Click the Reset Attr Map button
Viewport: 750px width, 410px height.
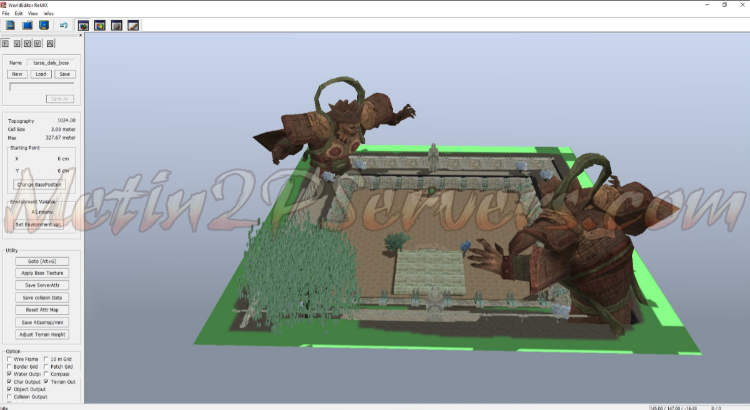point(42,310)
